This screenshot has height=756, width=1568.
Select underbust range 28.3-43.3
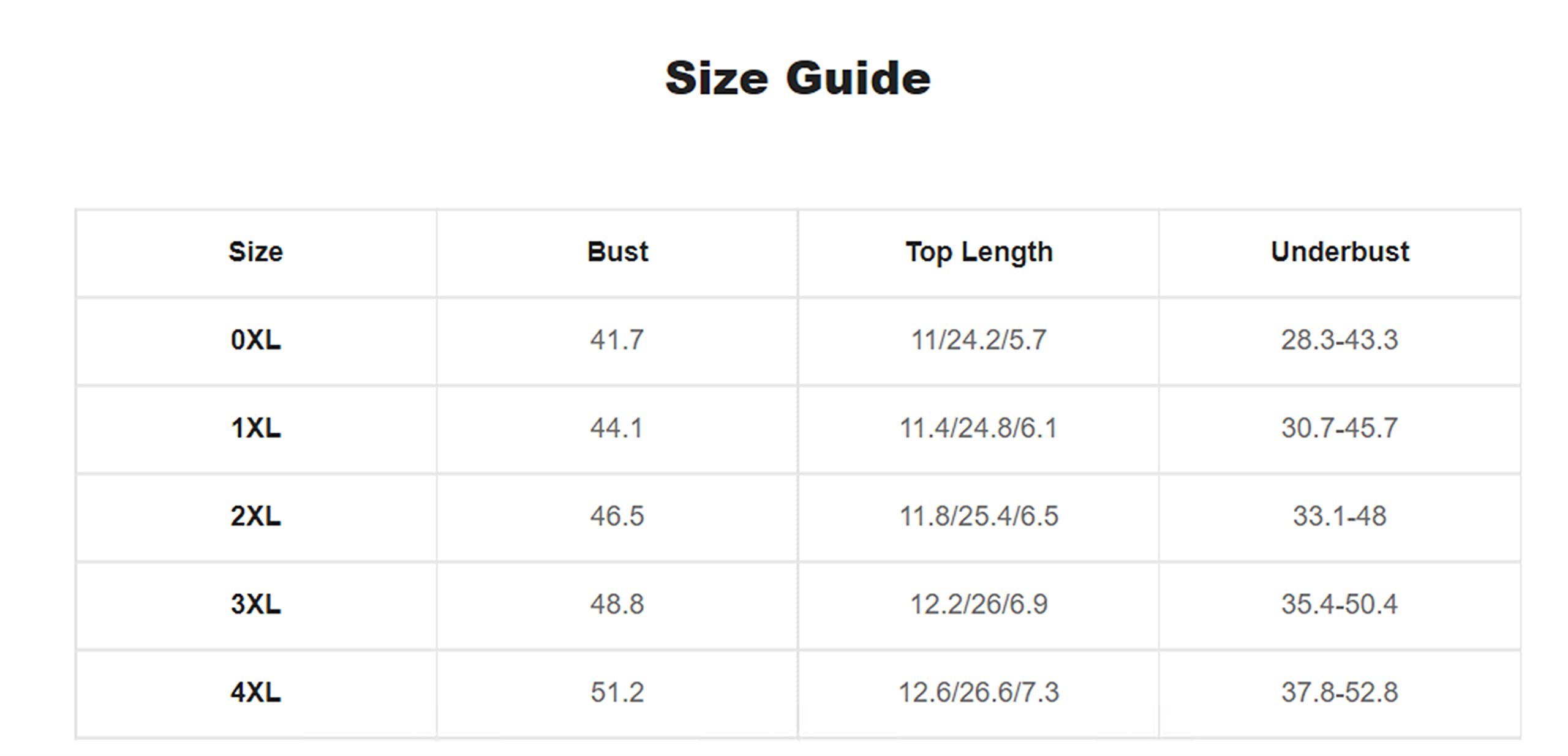click(1340, 340)
